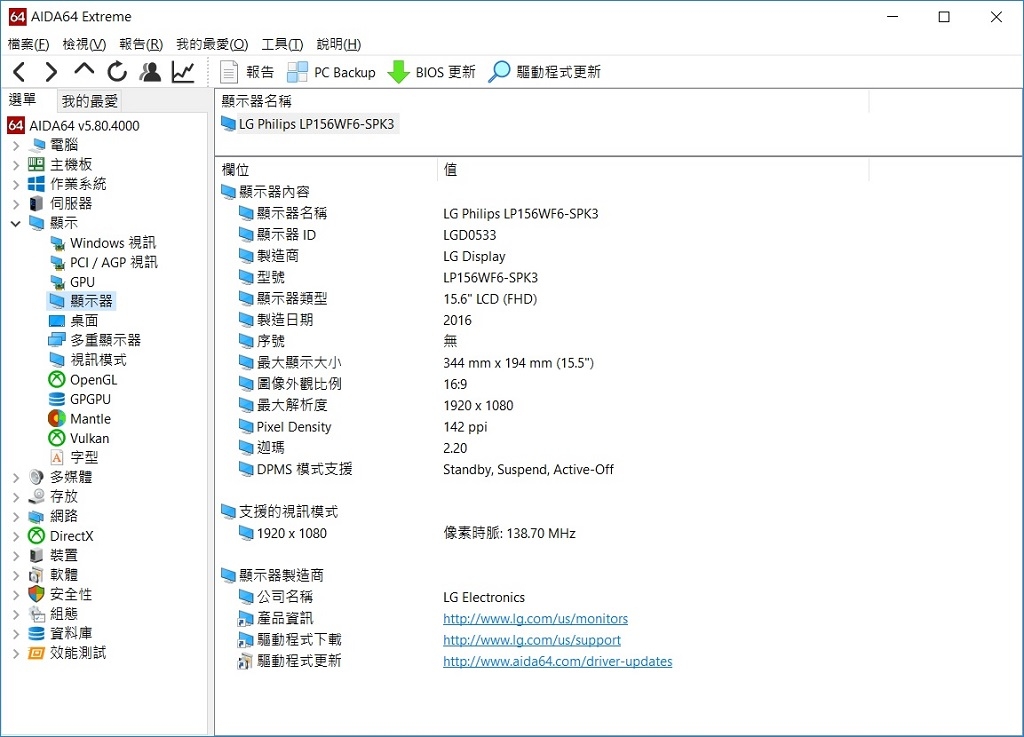Select the 顯示器 tree item
Screen dimensions: 1024x737
[82, 301]
